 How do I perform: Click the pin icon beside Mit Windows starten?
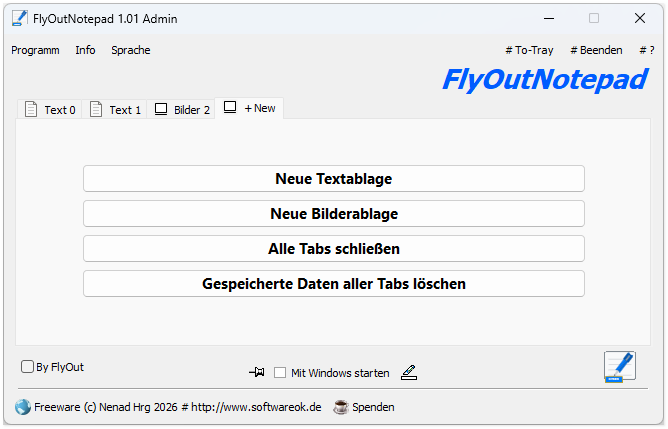257,372
